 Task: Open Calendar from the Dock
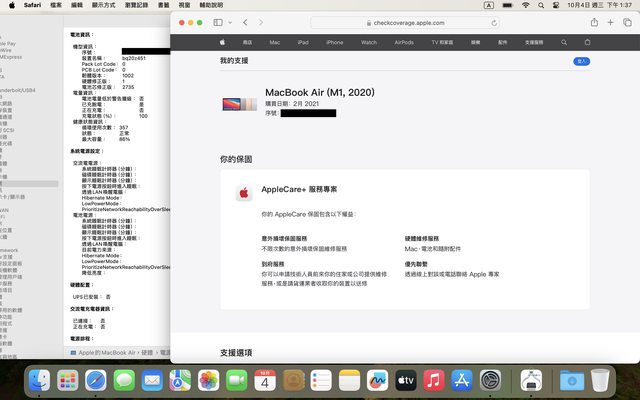click(x=265, y=380)
